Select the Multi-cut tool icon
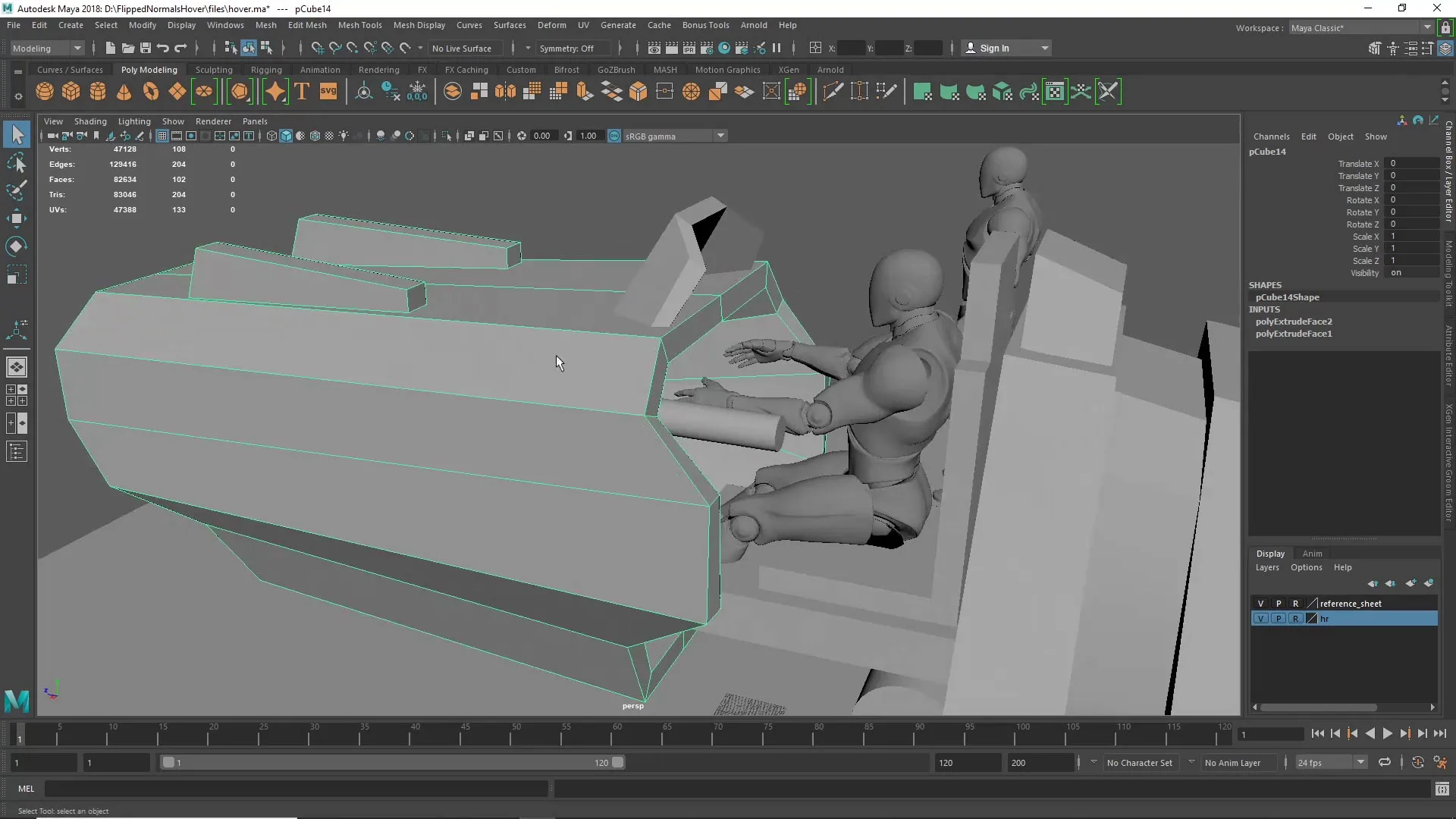This screenshot has width=1456, height=819. click(x=833, y=91)
